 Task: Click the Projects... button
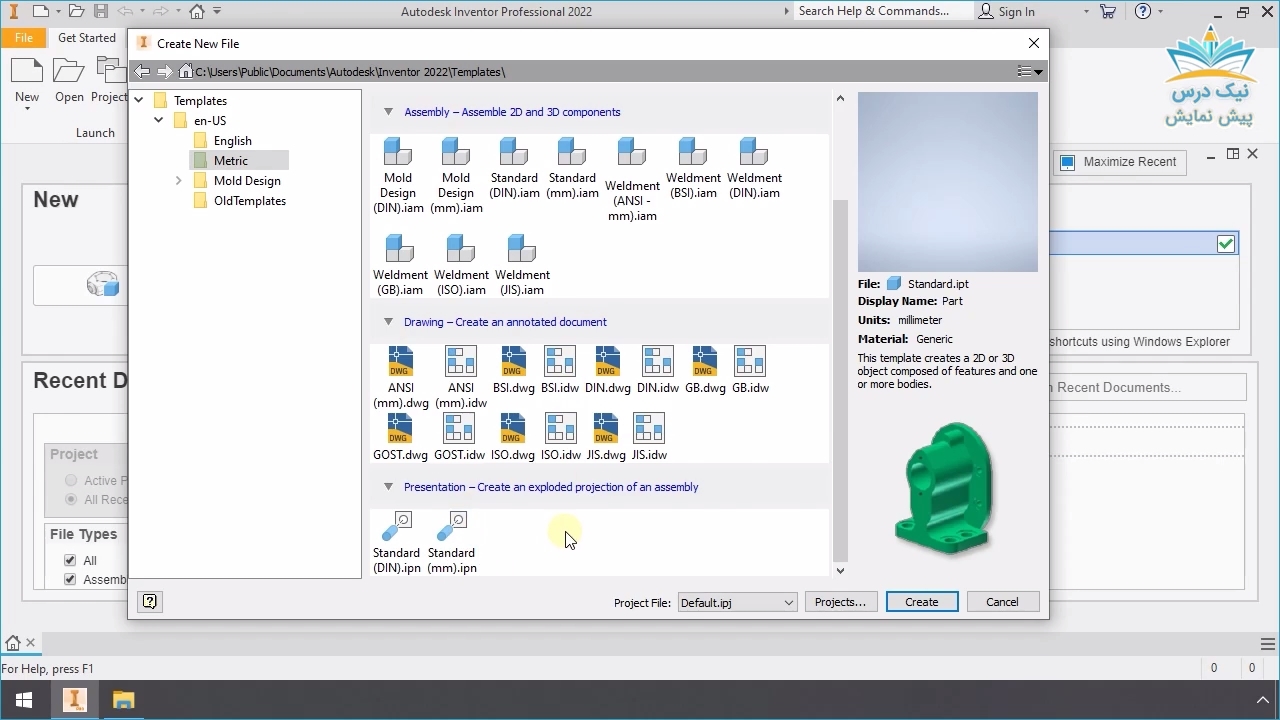[x=840, y=602]
